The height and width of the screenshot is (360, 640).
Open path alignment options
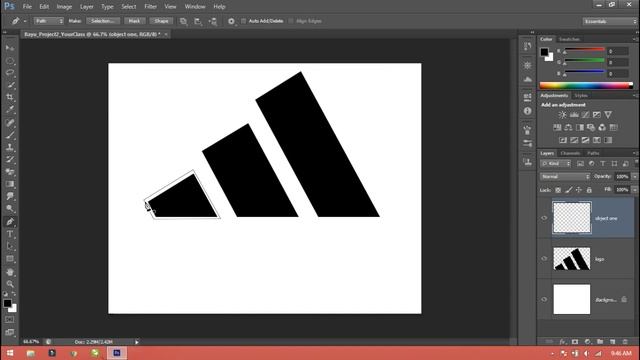point(198,21)
